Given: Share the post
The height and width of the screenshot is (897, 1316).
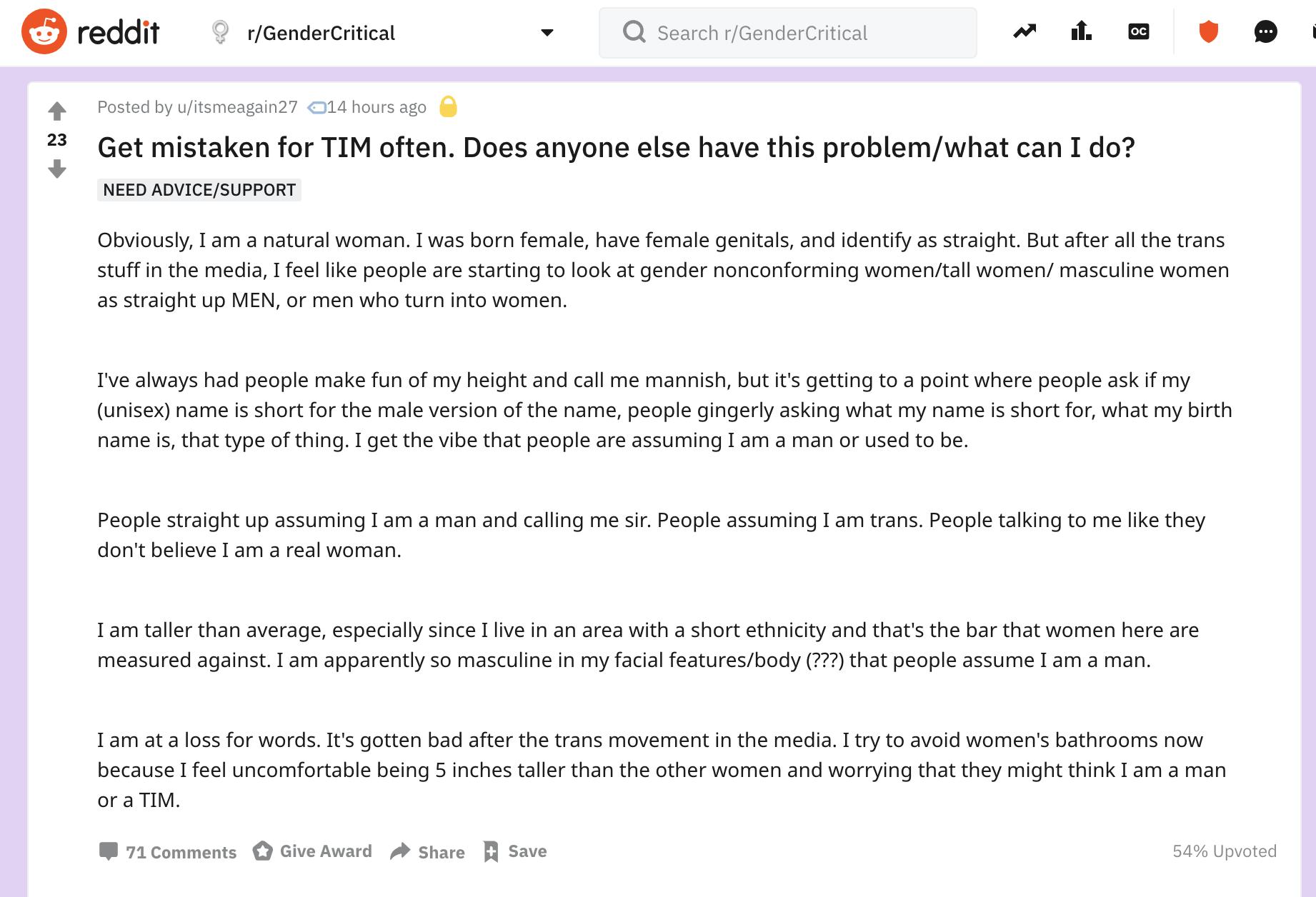Looking at the screenshot, I should click(428, 851).
